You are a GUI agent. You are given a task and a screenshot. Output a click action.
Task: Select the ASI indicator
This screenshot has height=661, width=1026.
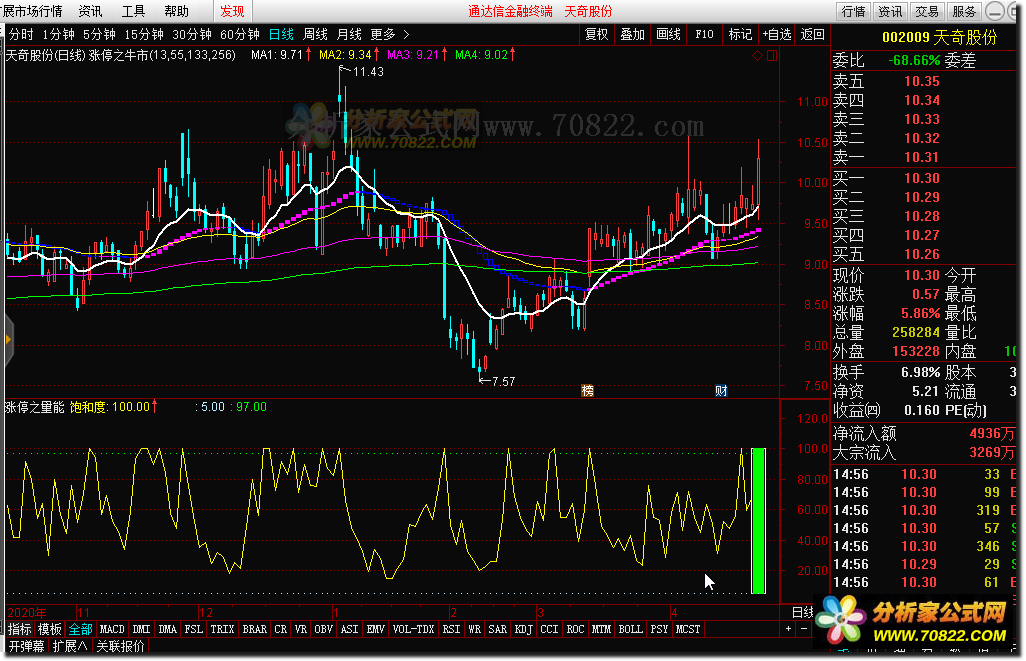349,629
